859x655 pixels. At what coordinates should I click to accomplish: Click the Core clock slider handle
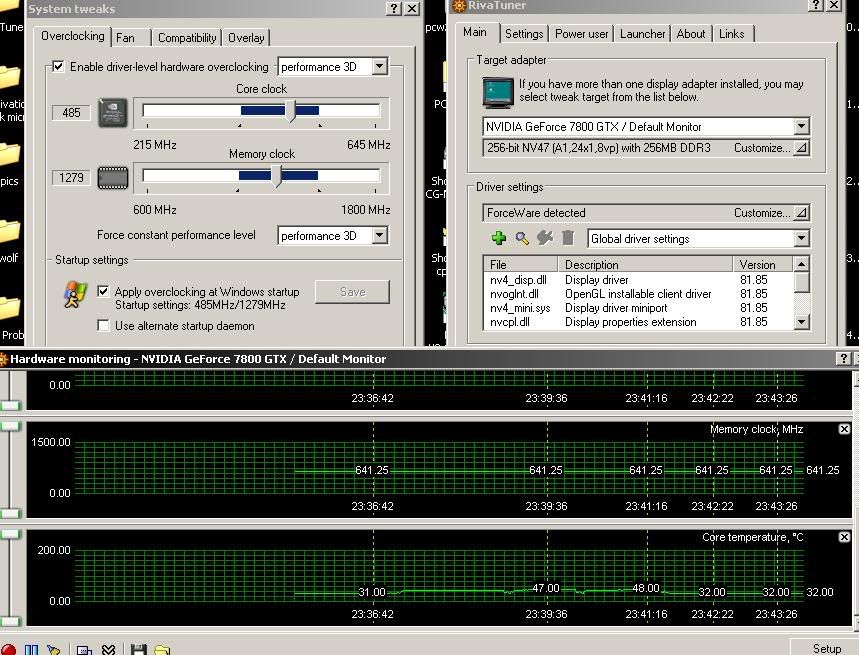[291, 111]
